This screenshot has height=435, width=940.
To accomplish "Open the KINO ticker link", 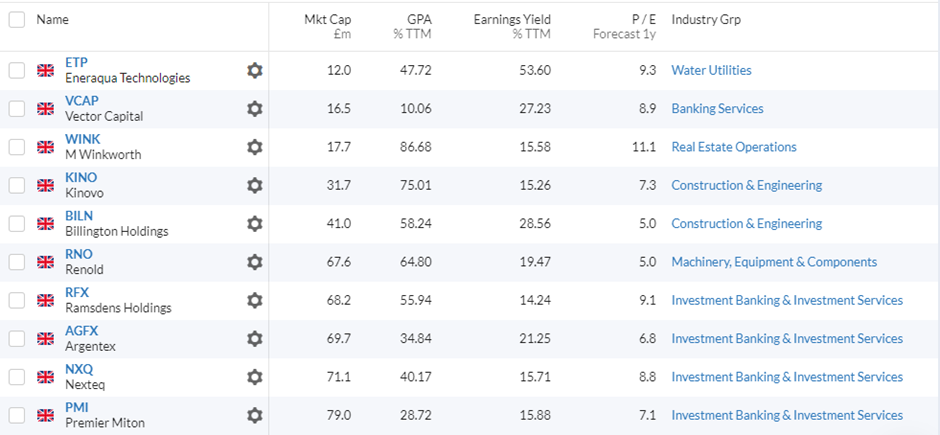I will (81, 177).
